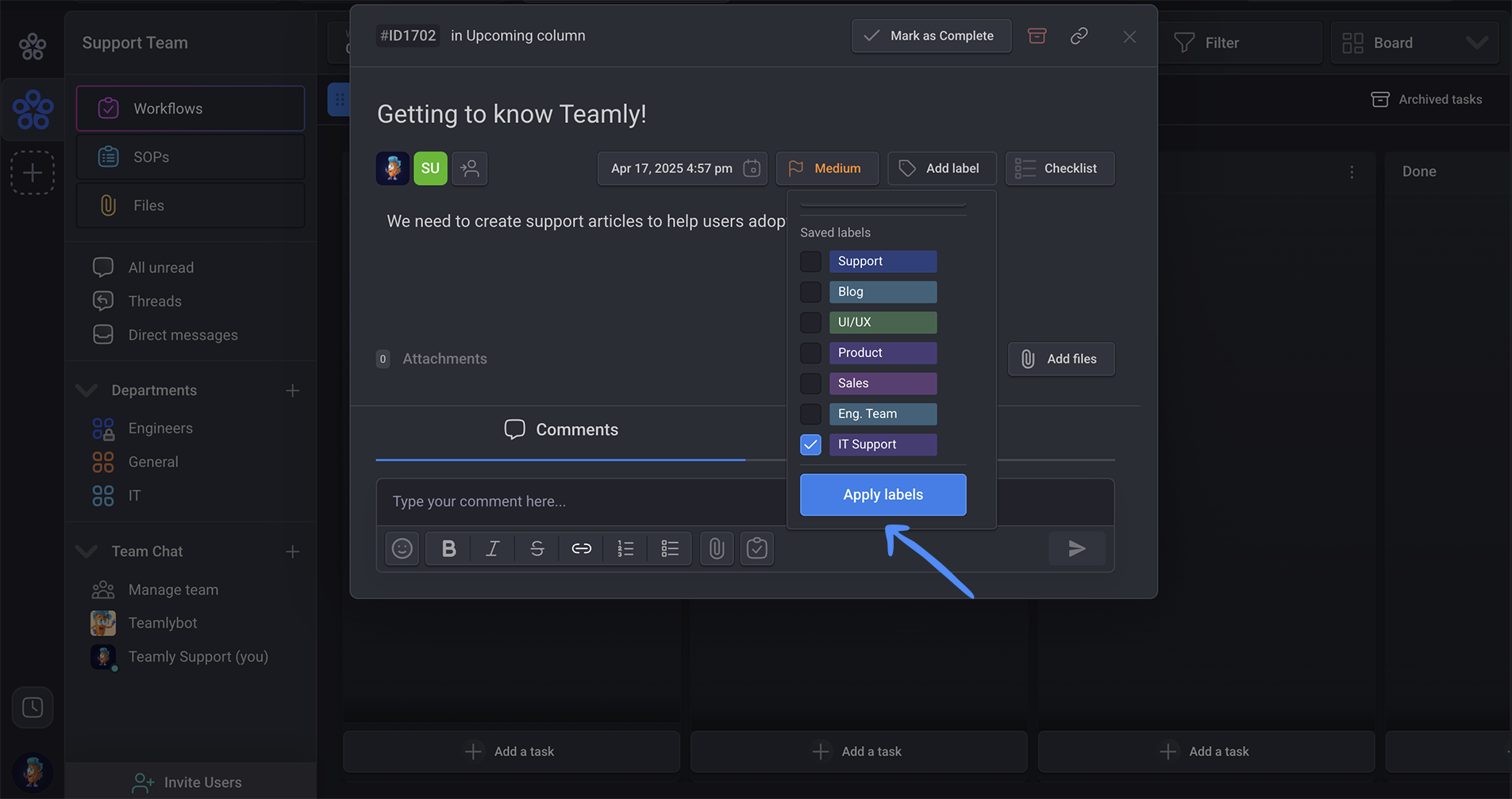This screenshot has height=799, width=1512.
Task: Toggle bold formatting in comment toolbar
Action: point(448,548)
